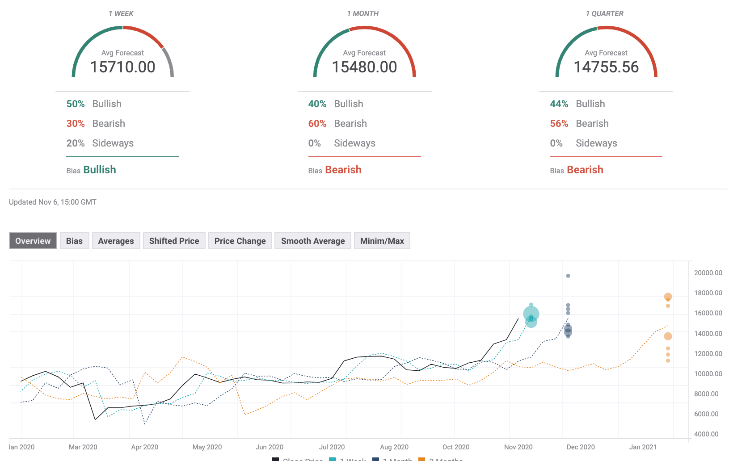Show the Price Change view
The image size is (750, 461).
[240, 241]
